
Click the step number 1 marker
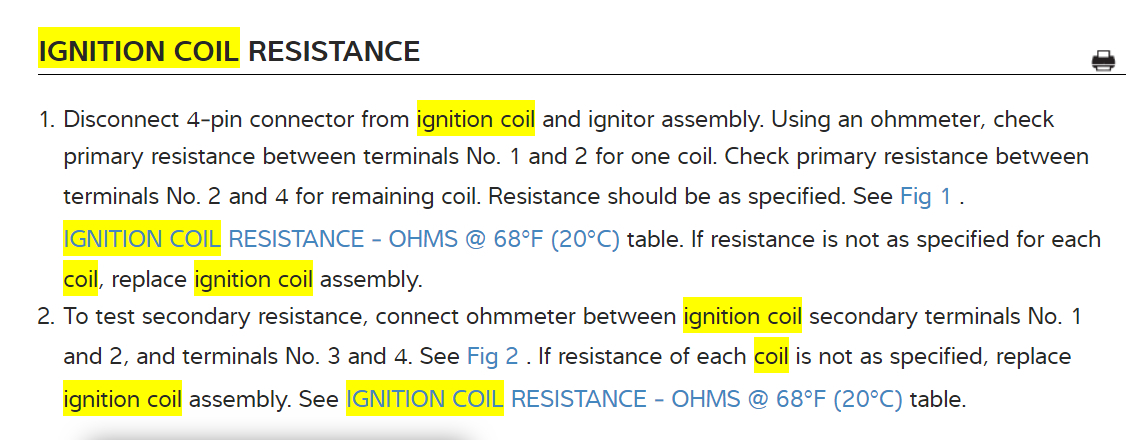point(45,120)
